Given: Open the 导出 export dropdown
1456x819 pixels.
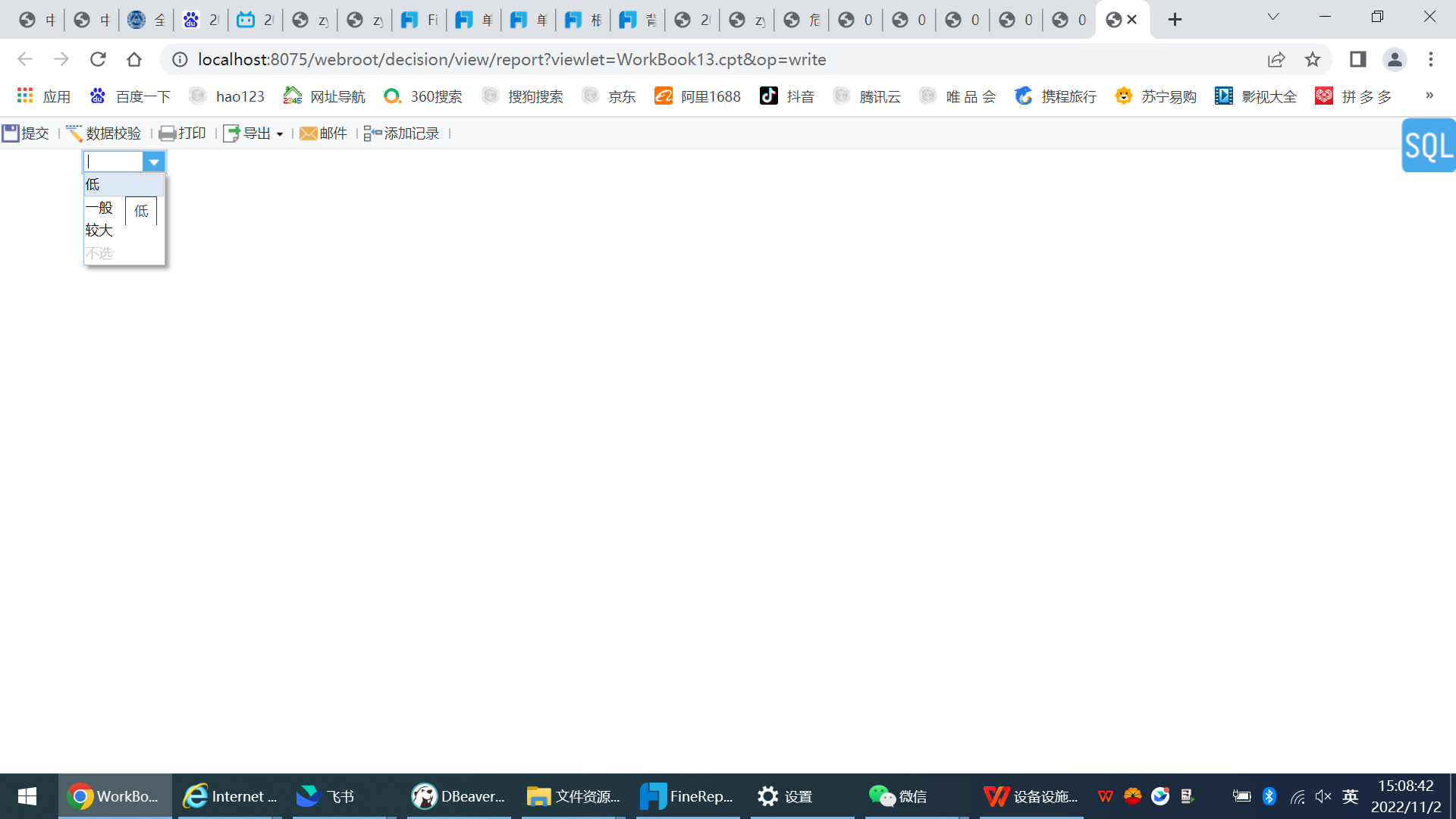Looking at the screenshot, I should pyautogui.click(x=253, y=133).
